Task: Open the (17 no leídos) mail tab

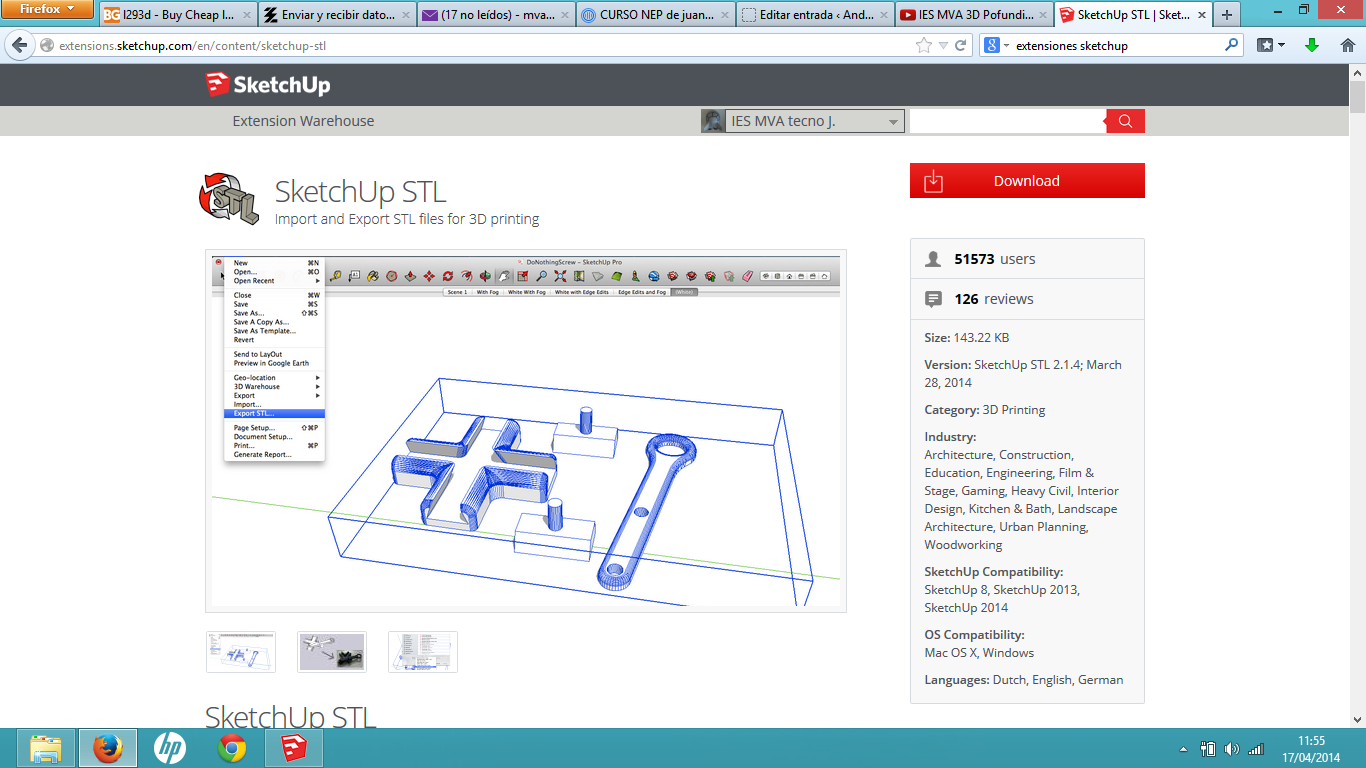Action: 495,15
